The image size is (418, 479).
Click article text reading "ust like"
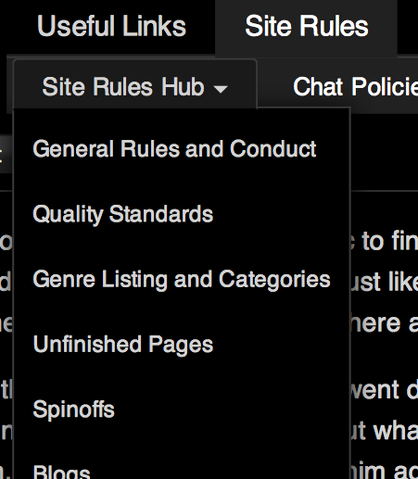click(x=384, y=282)
